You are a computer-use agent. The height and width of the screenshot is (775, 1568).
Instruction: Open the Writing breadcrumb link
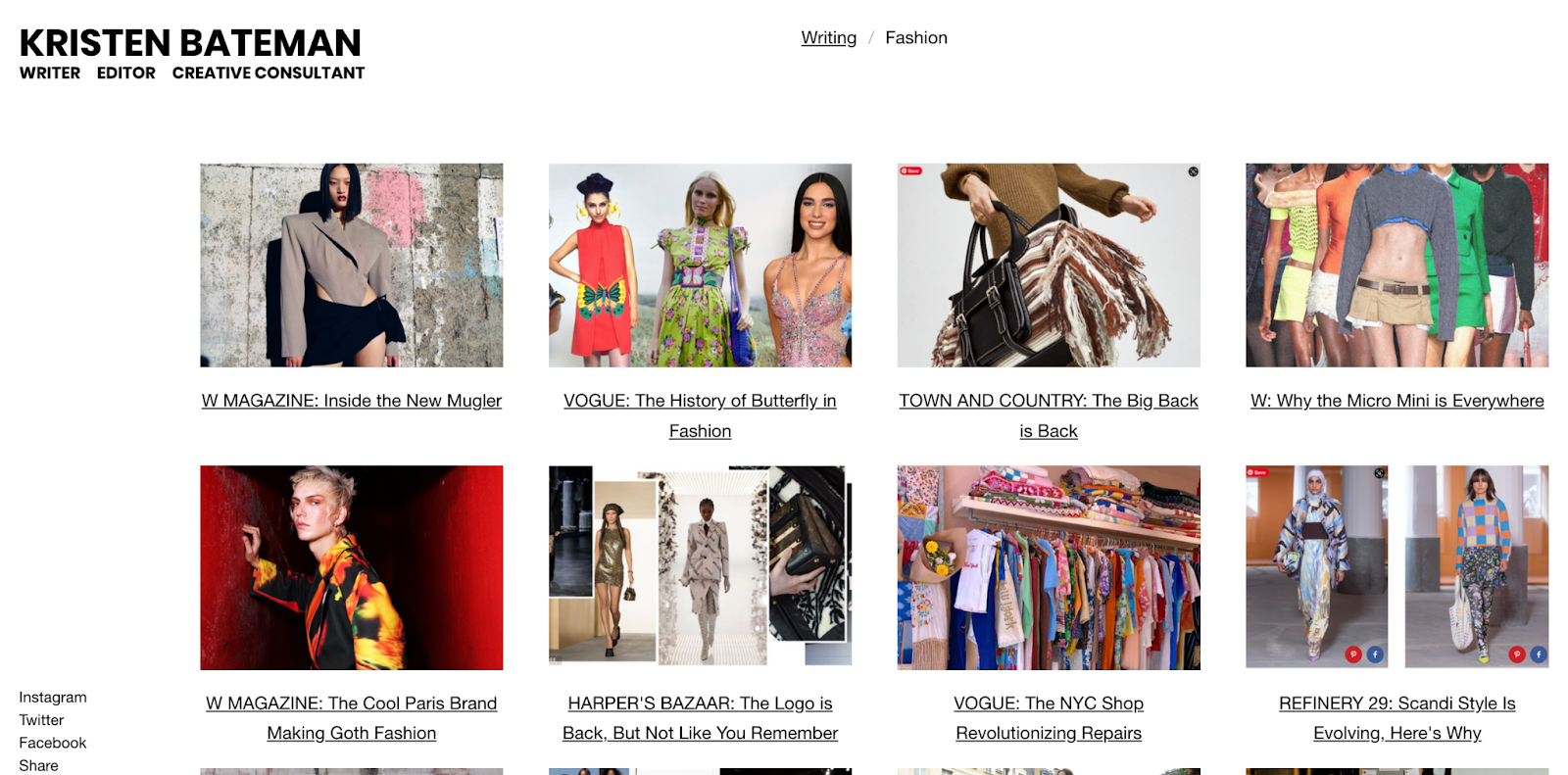(828, 37)
